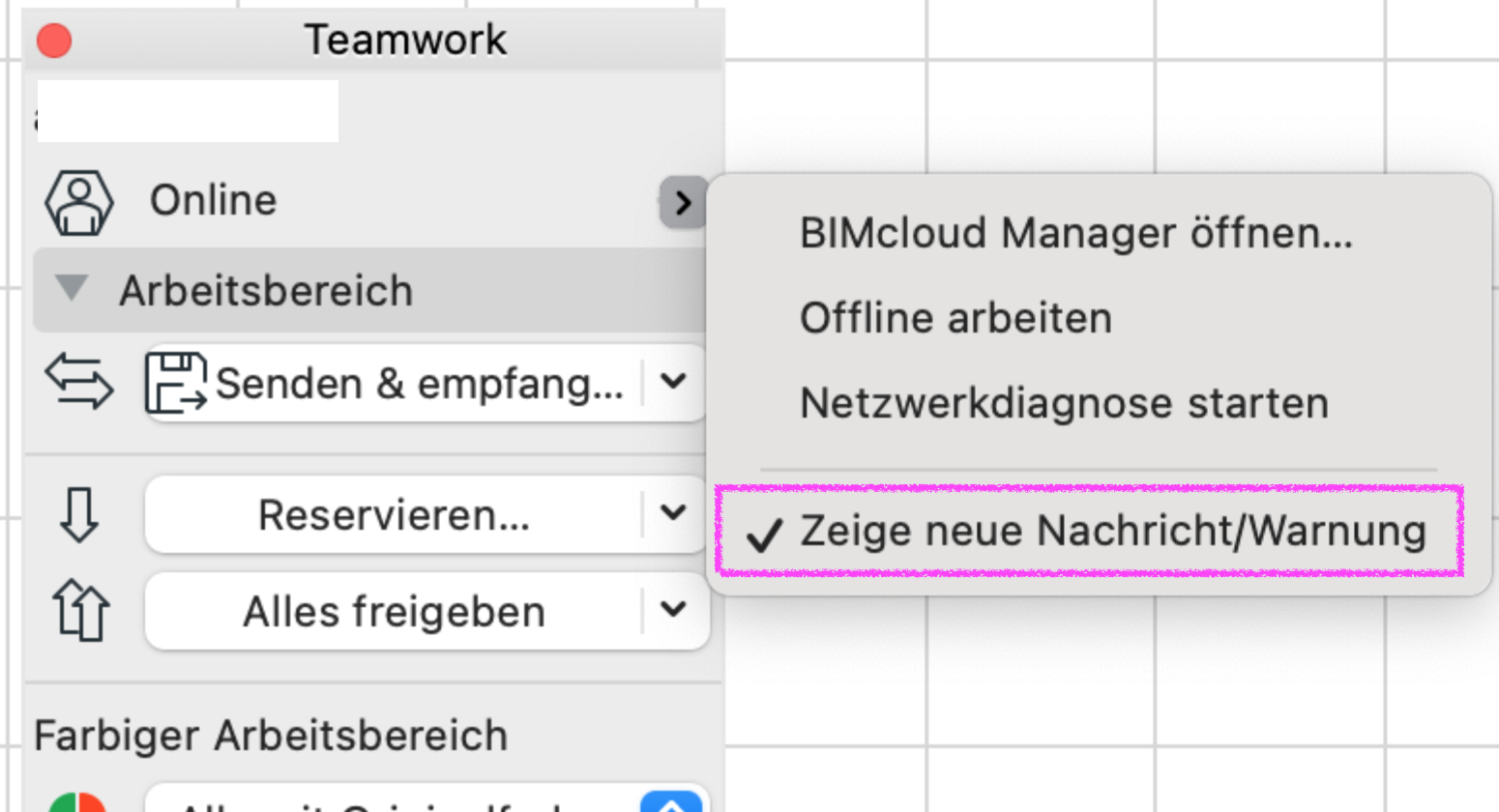This screenshot has width=1499, height=812.
Task: Click the Online user status icon
Action: click(x=79, y=203)
